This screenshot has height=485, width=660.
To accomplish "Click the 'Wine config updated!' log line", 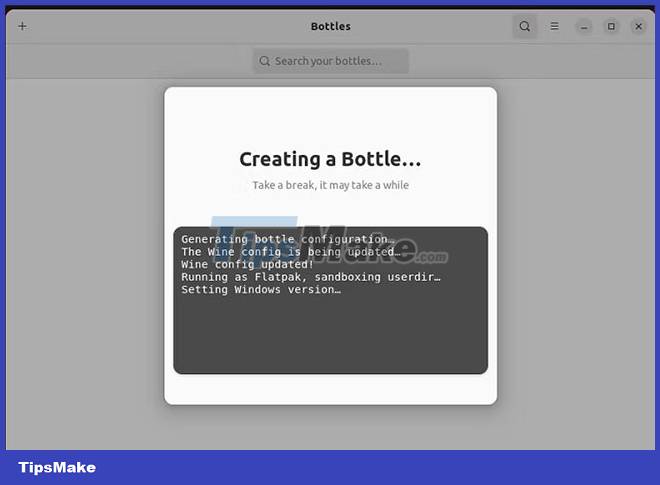I will 248,264.
